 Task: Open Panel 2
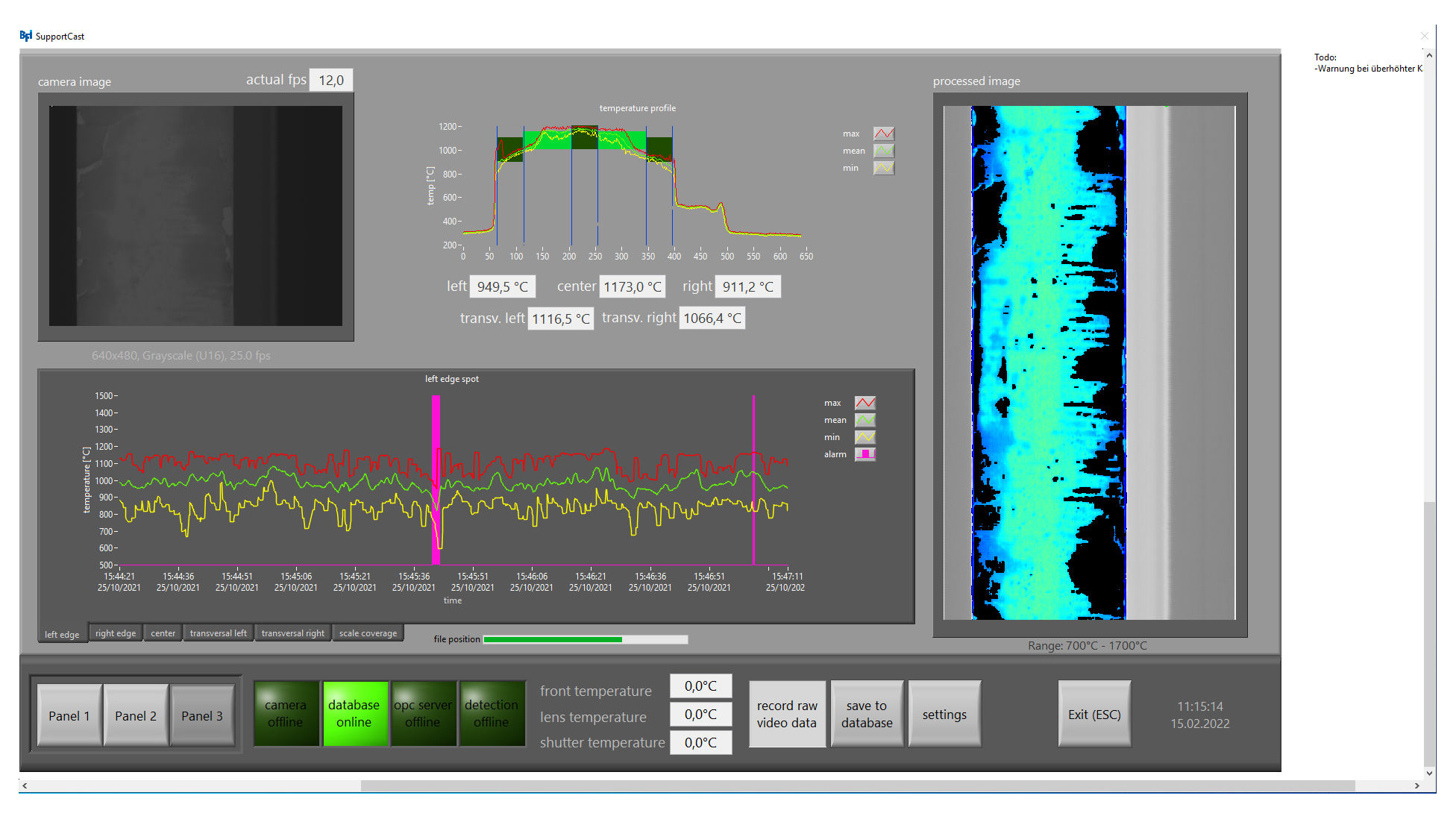pyautogui.click(x=136, y=716)
